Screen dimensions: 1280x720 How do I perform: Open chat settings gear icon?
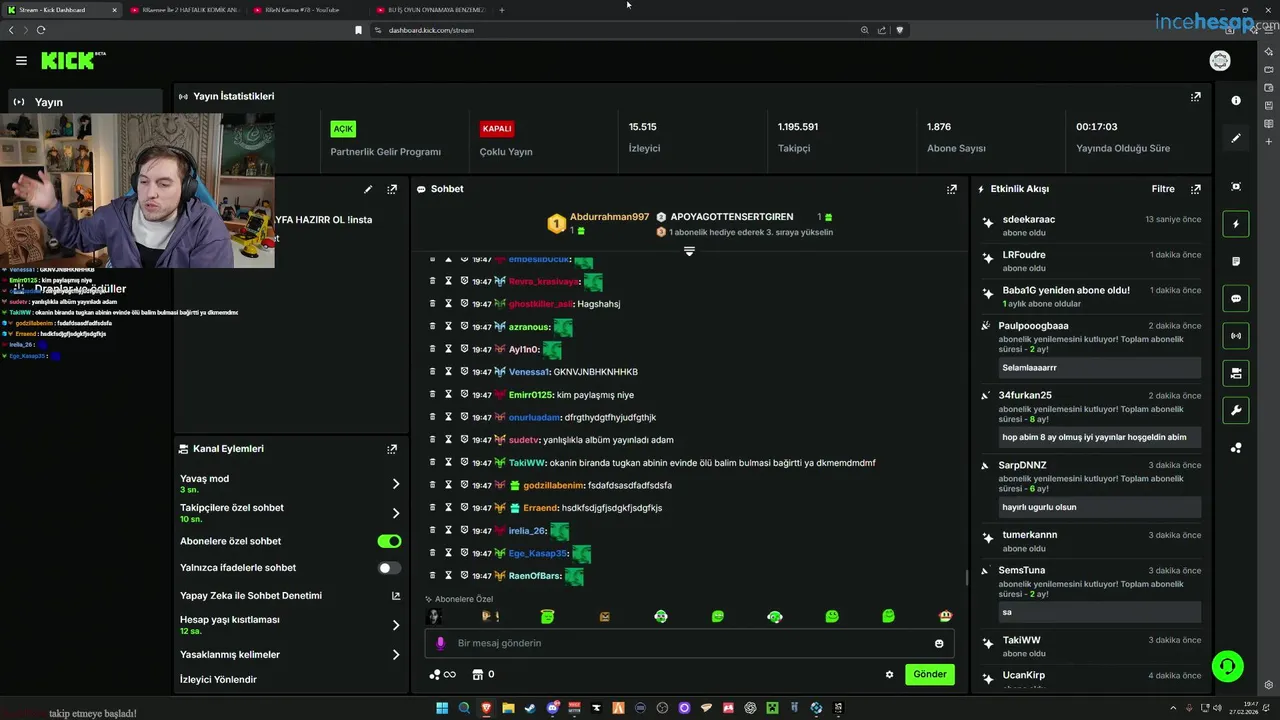point(889,675)
